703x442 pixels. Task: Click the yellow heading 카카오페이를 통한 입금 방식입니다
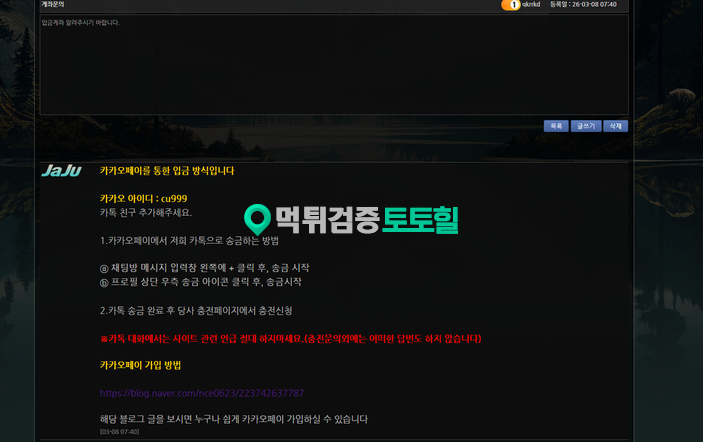coord(167,171)
